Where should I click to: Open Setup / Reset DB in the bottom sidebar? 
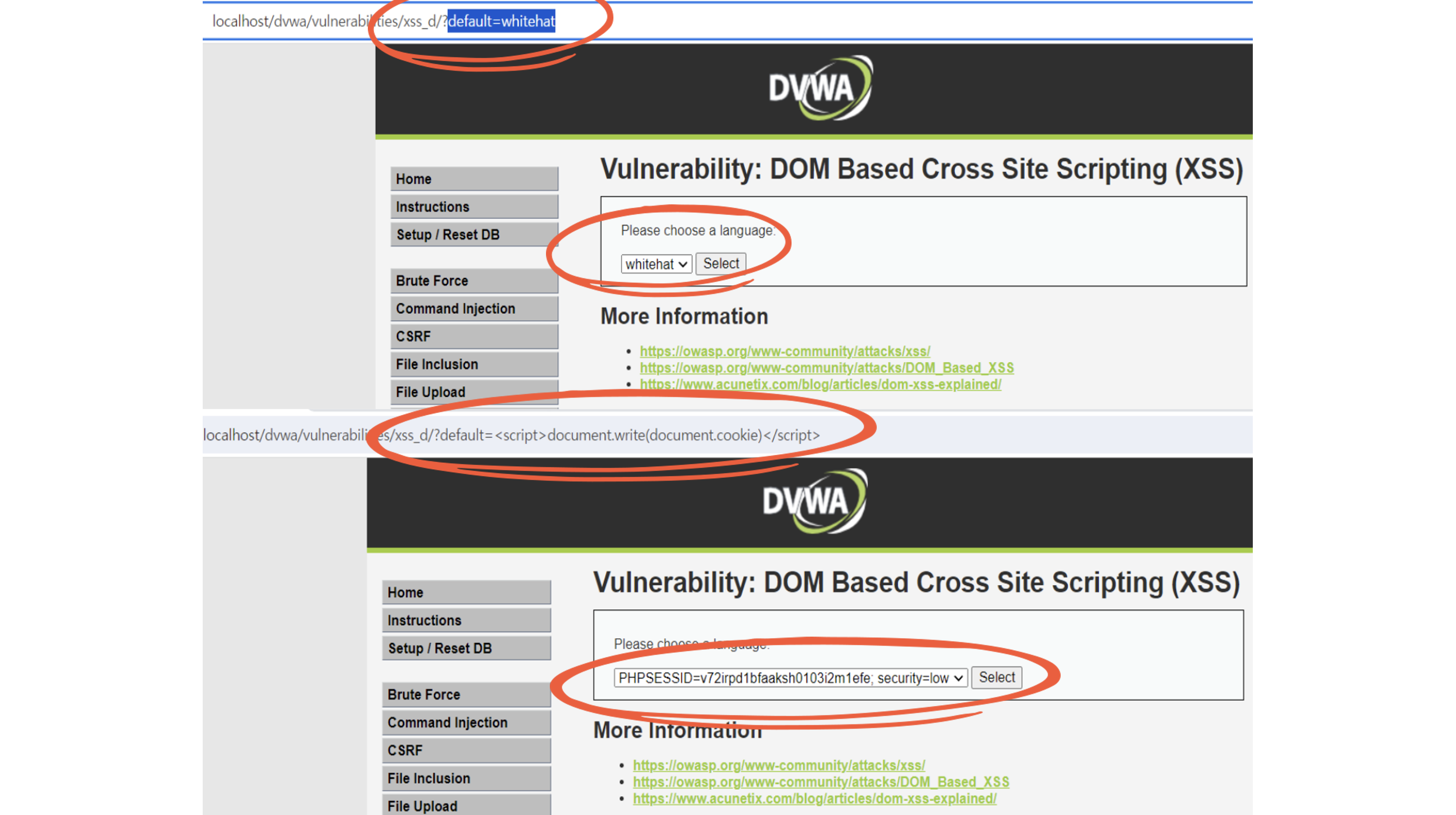tap(466, 648)
